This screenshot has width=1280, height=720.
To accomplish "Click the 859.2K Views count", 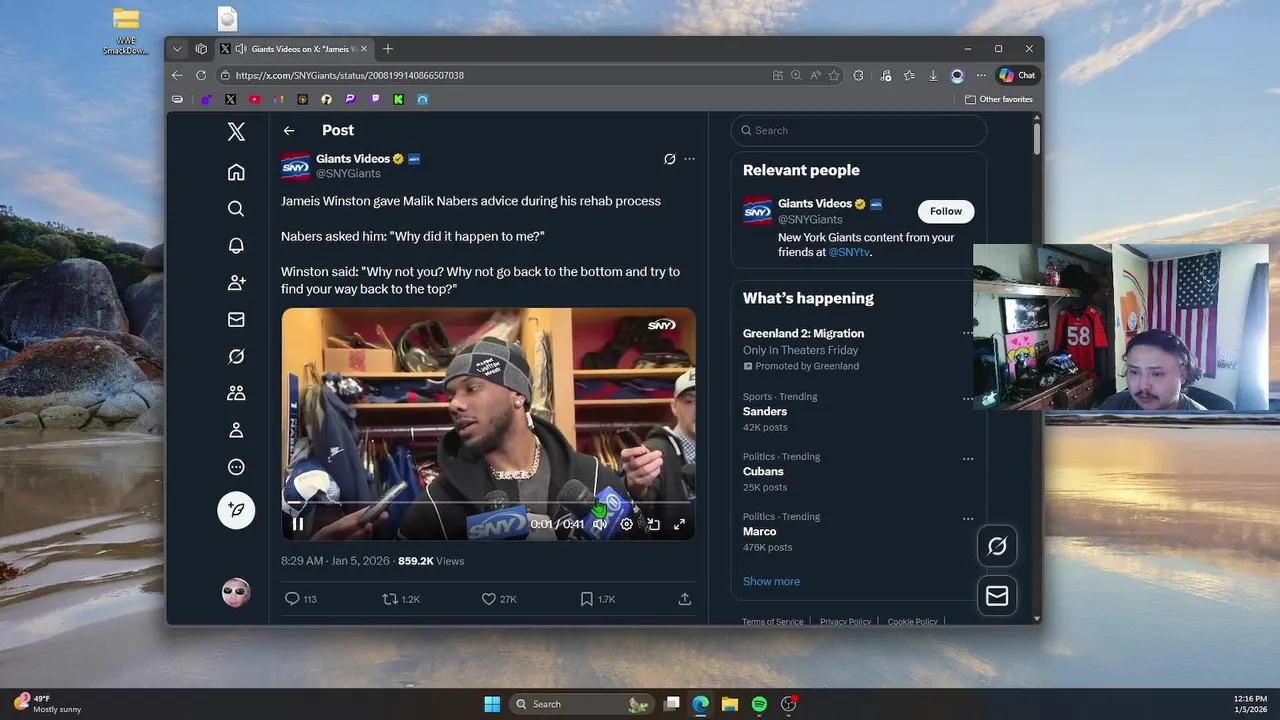I will tap(431, 561).
